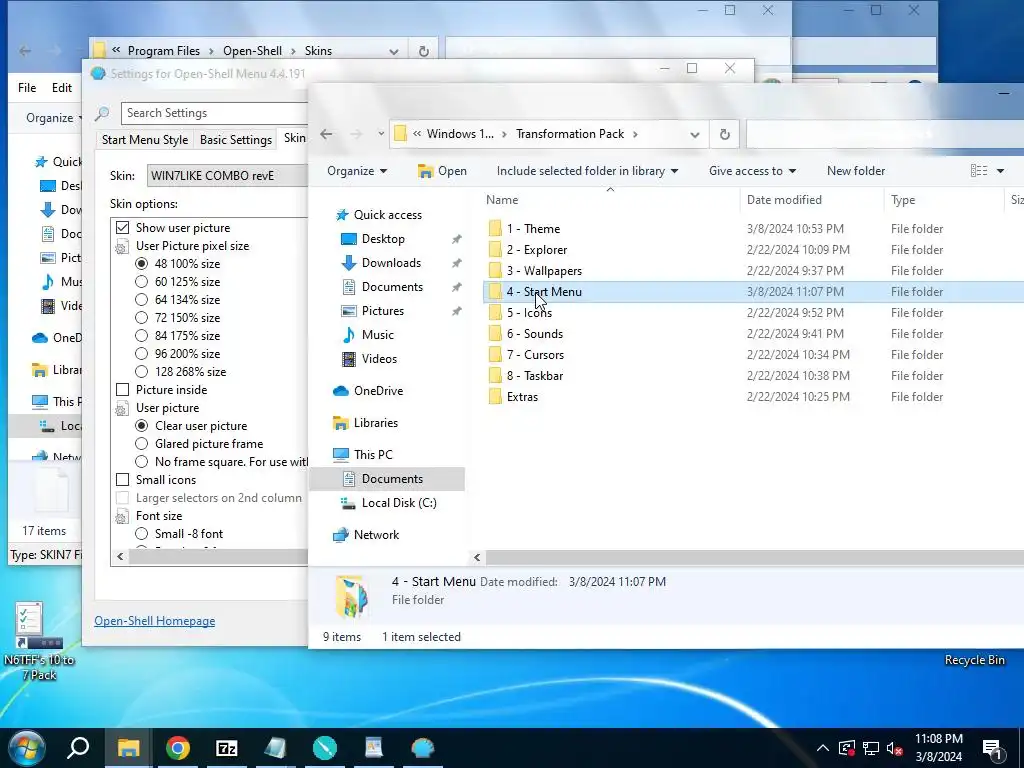Open the N6TFF's 10 to 7 Pack desktop shortcut
This screenshot has height=768, width=1024.
click(x=39, y=642)
